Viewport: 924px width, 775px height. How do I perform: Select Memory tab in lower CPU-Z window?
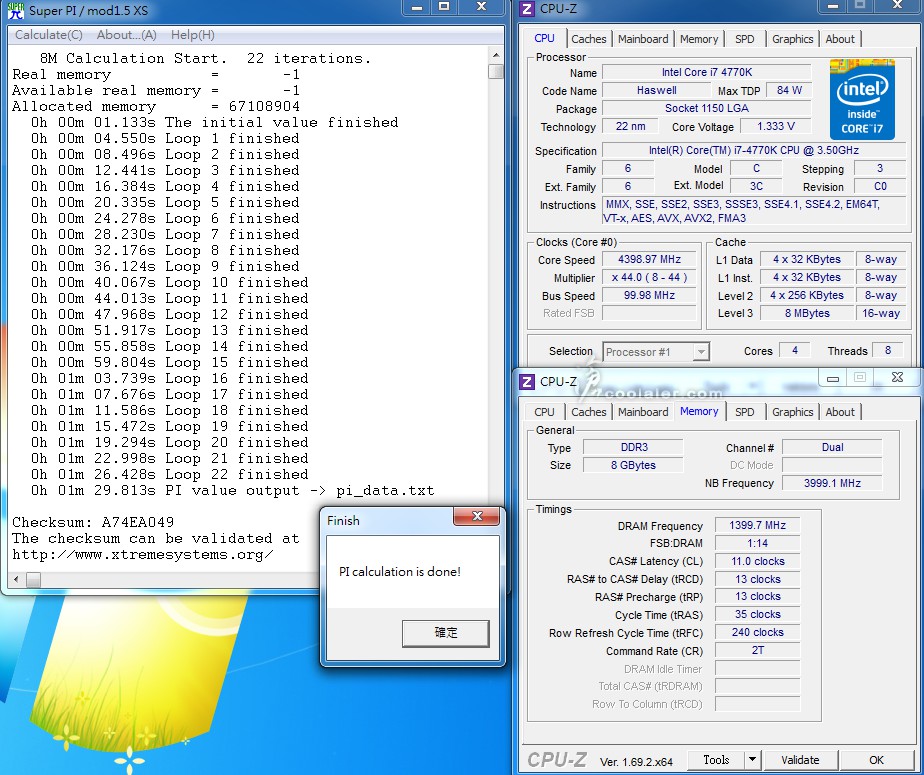tap(699, 411)
